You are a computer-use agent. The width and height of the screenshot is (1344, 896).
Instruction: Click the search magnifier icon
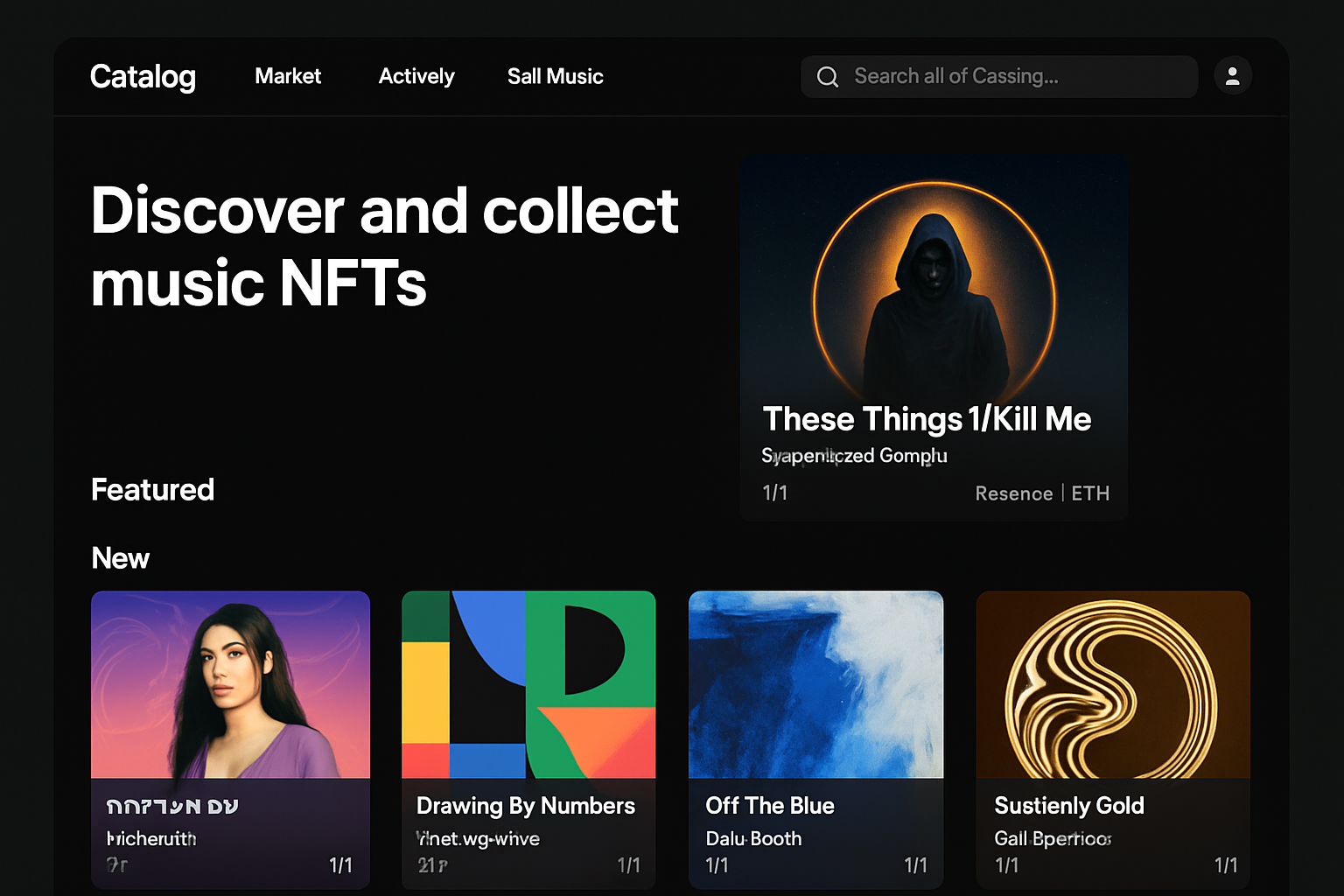[827, 77]
